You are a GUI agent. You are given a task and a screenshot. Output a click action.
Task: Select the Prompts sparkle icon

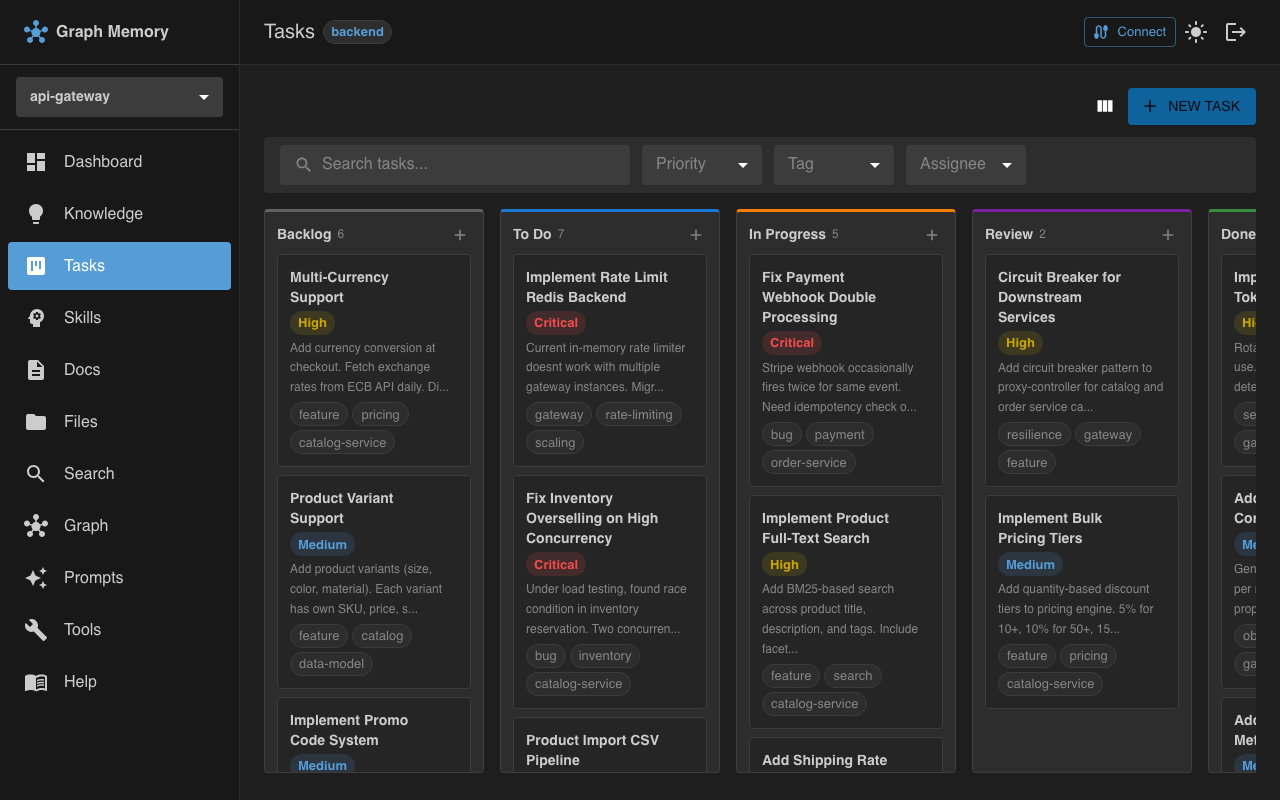tap(36, 577)
